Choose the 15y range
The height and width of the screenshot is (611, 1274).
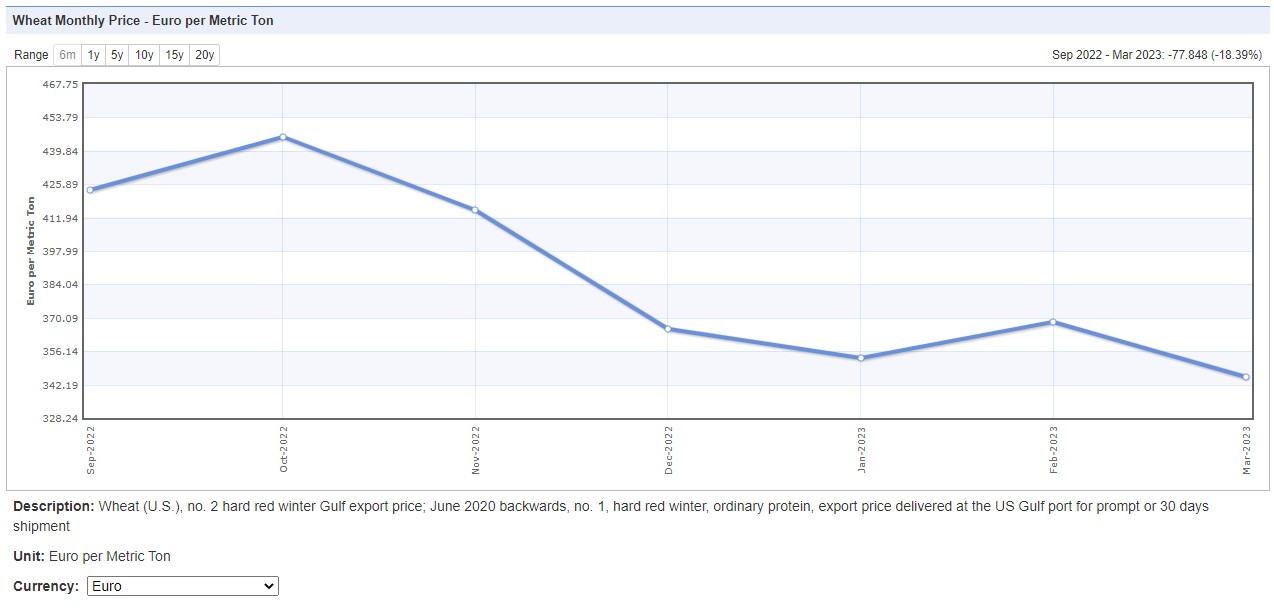pyautogui.click(x=174, y=55)
